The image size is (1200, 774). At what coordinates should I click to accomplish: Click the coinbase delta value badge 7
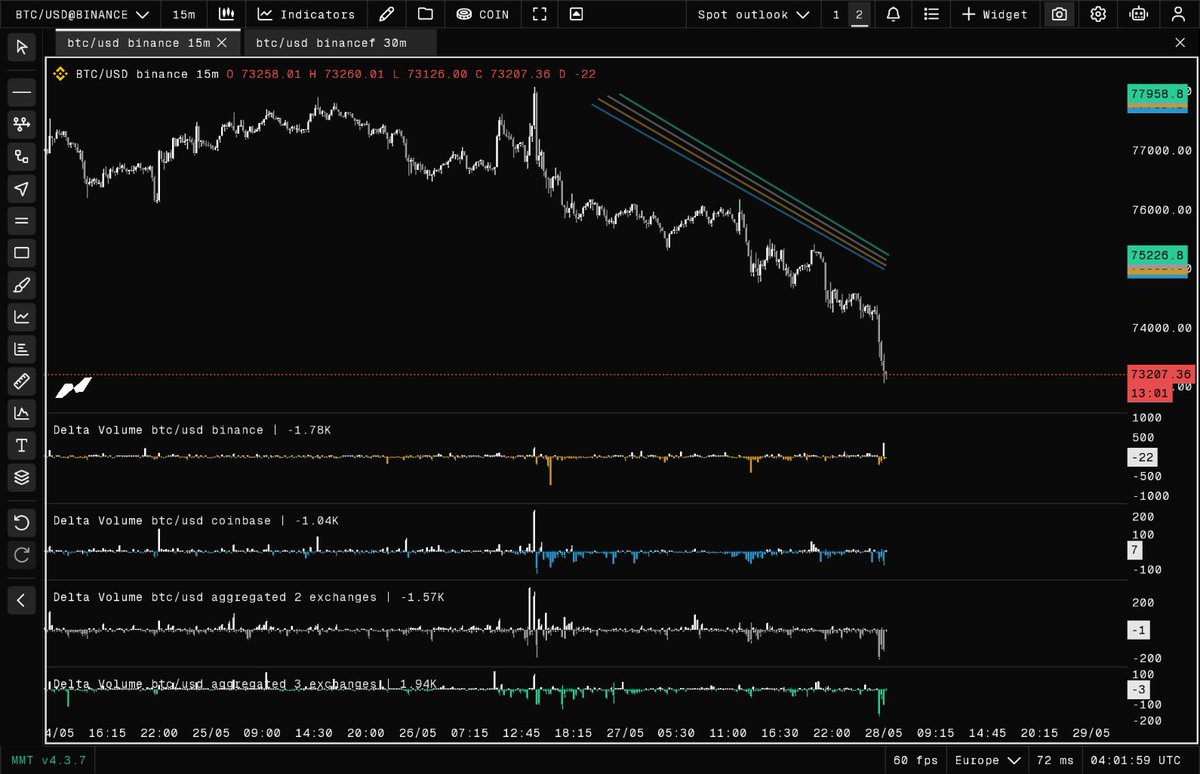[x=1135, y=550]
